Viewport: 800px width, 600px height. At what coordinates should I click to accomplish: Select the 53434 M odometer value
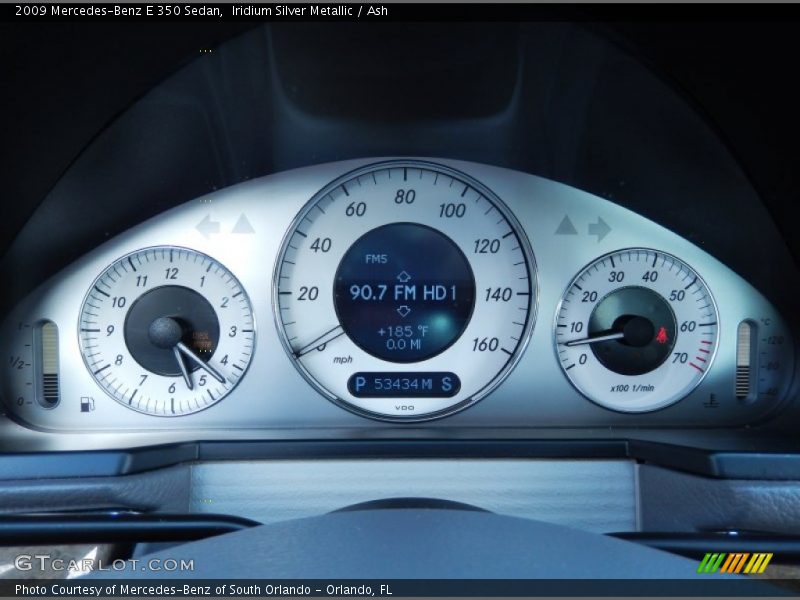(403, 384)
